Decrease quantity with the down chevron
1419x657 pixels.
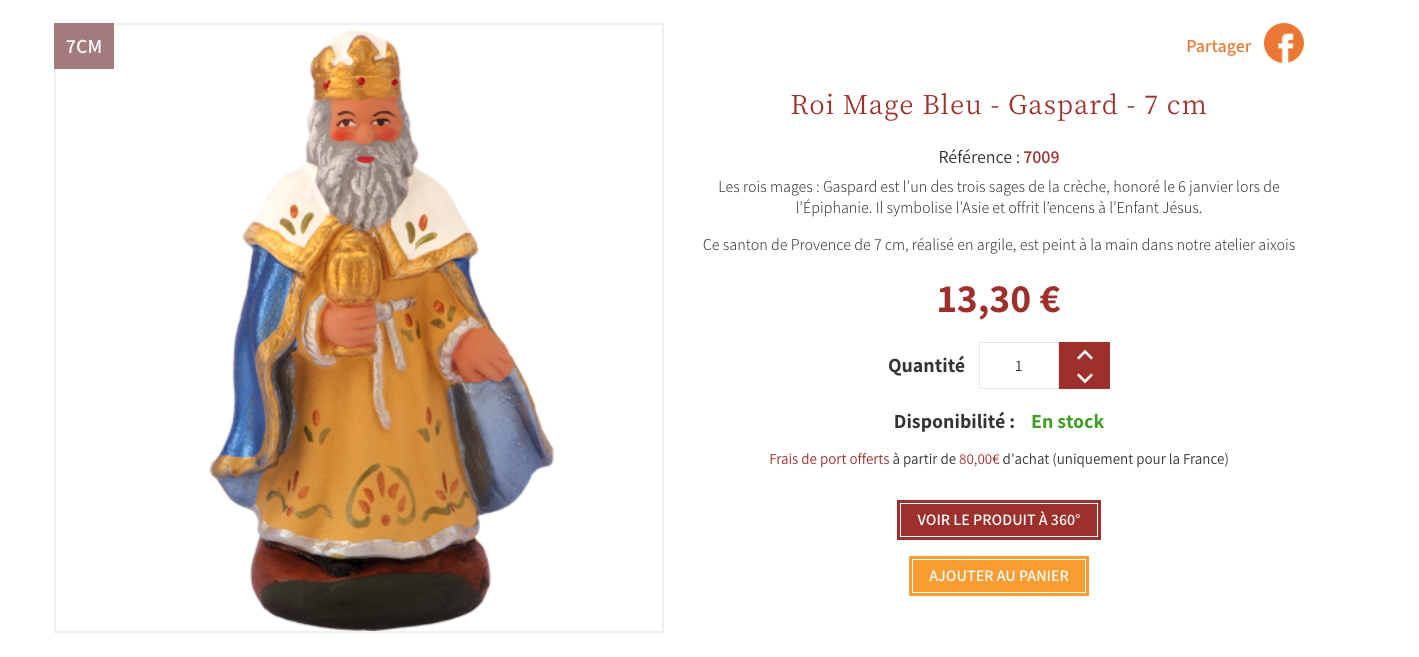tap(1084, 378)
